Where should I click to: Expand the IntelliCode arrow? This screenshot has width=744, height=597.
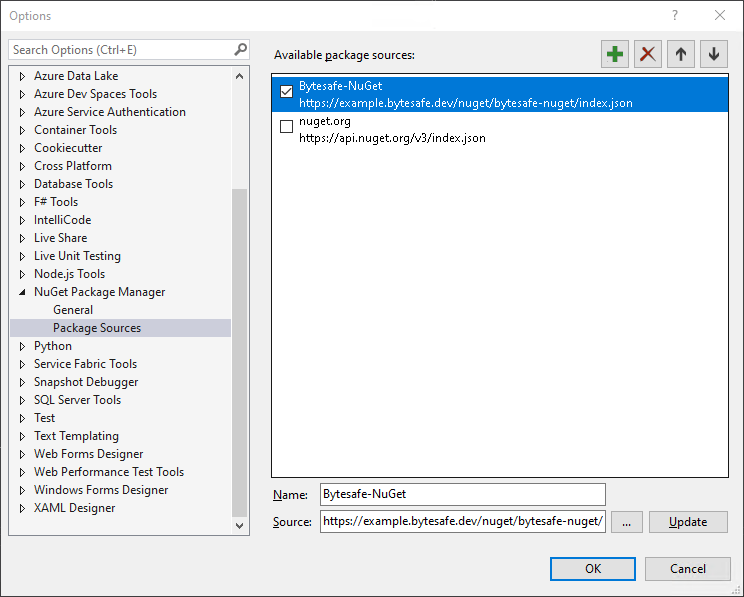click(22, 220)
